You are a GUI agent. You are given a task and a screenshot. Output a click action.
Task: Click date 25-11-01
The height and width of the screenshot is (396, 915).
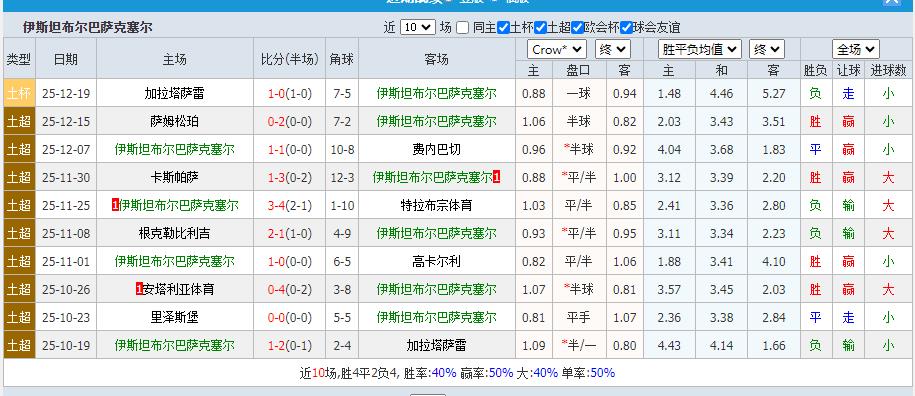(66, 261)
